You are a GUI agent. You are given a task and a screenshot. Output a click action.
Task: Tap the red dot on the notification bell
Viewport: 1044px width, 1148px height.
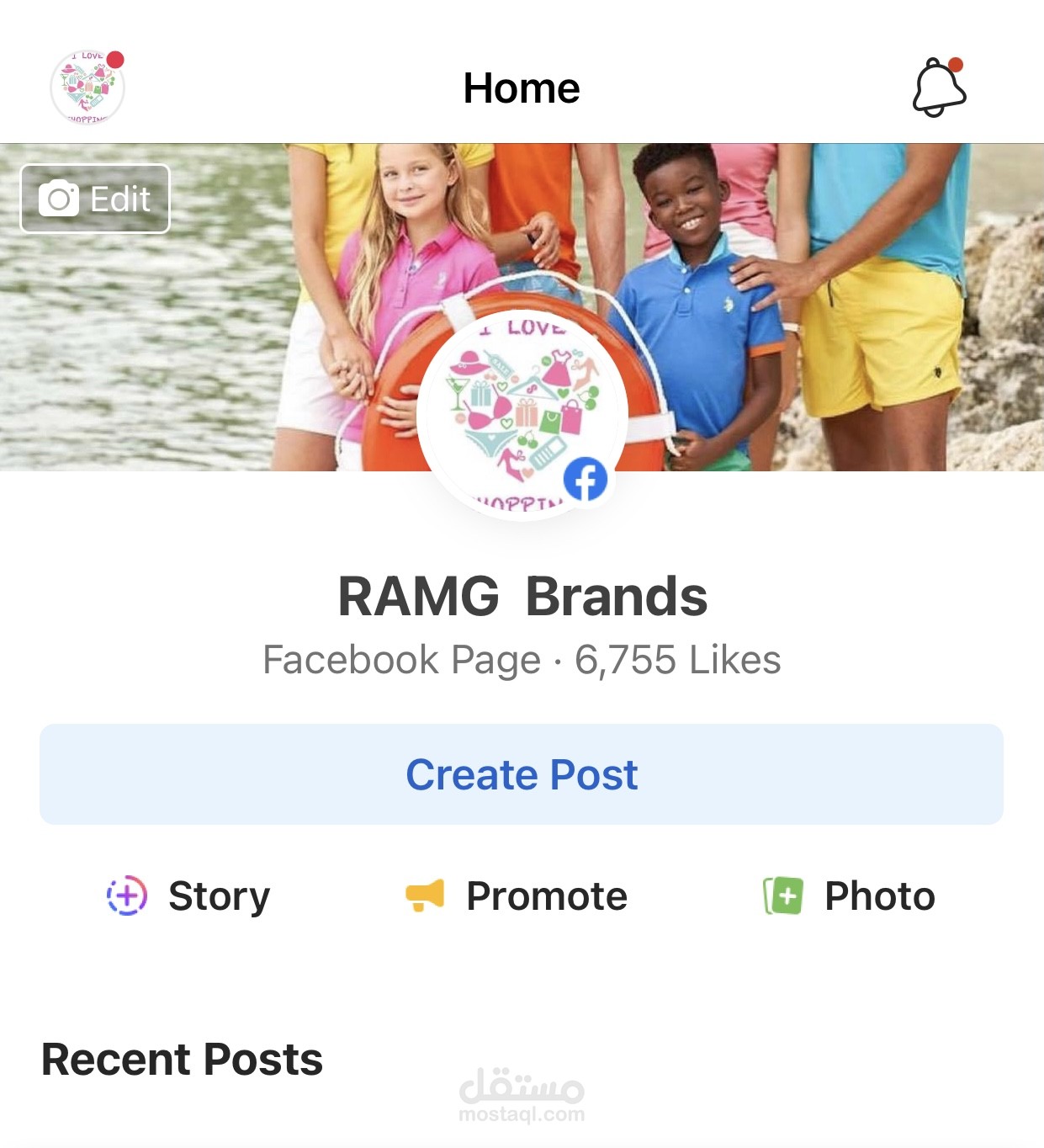pyautogui.click(x=955, y=65)
